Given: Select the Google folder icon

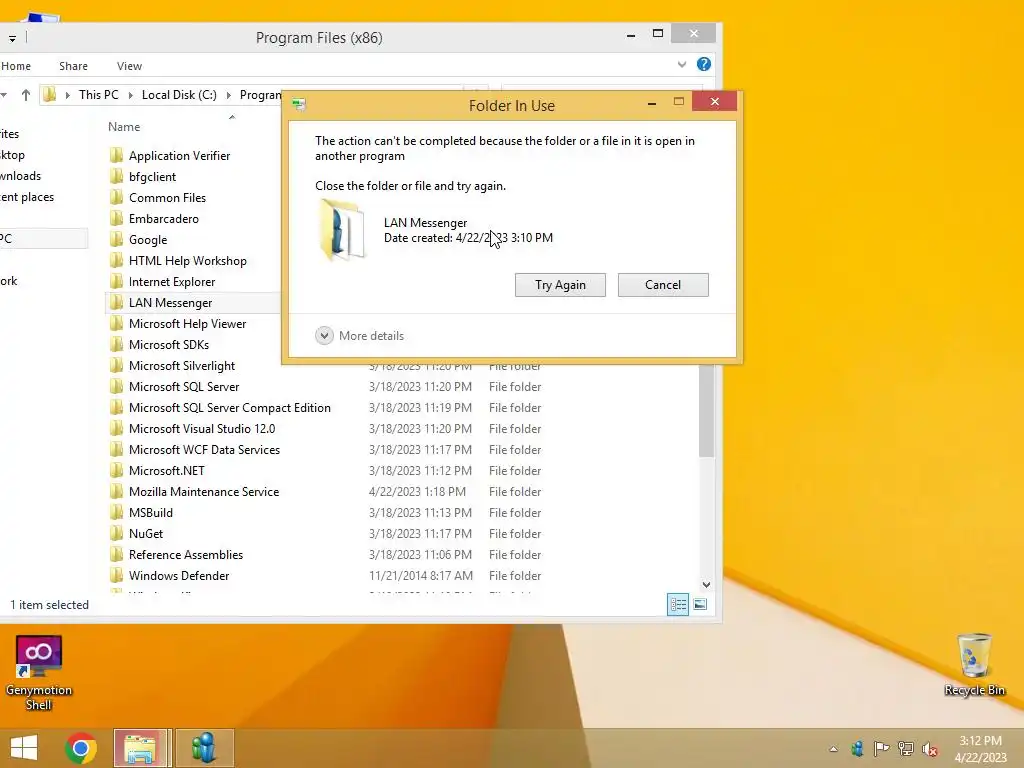Looking at the screenshot, I should (x=116, y=240).
